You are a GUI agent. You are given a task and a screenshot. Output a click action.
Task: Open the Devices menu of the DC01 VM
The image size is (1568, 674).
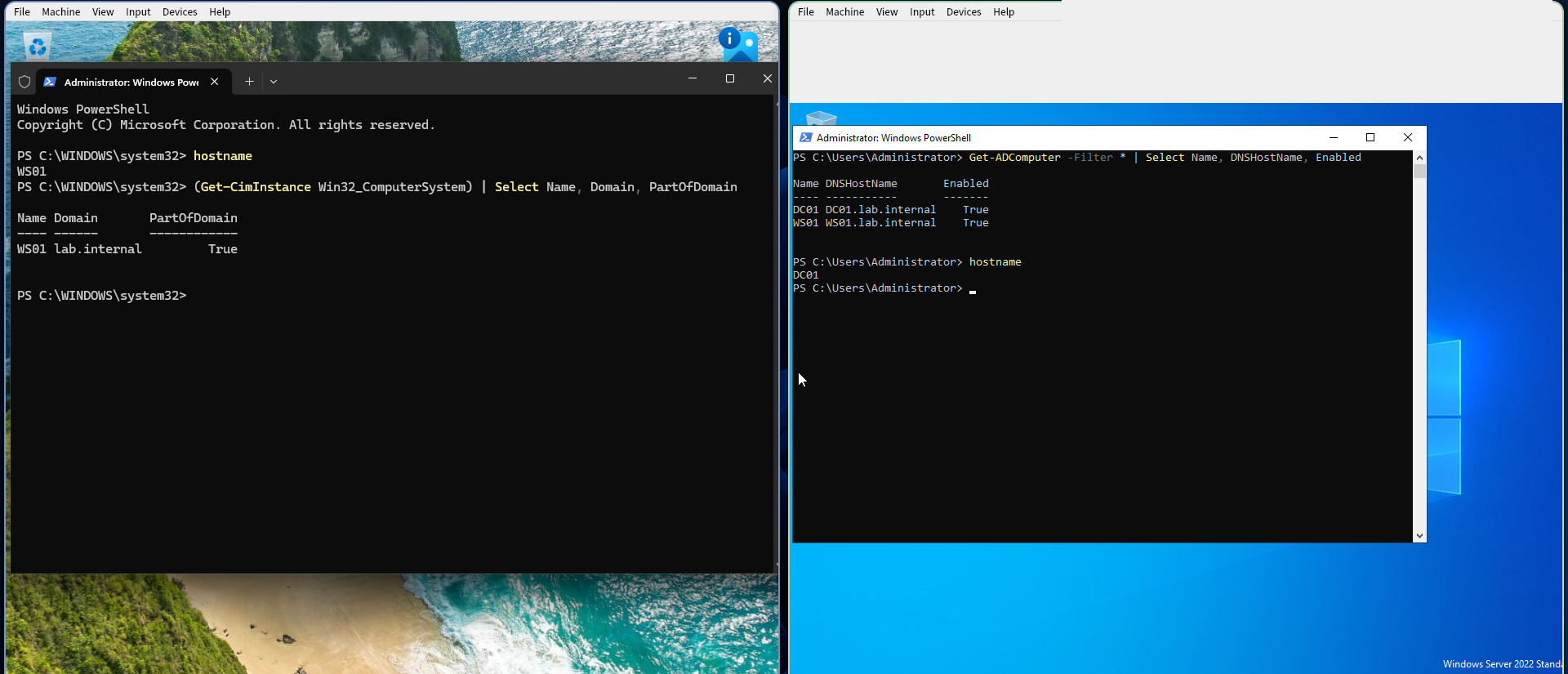click(964, 12)
